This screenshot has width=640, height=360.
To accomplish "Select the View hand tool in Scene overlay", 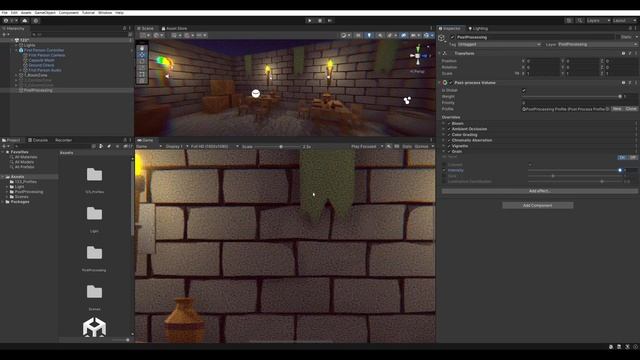I will tap(142, 48).
